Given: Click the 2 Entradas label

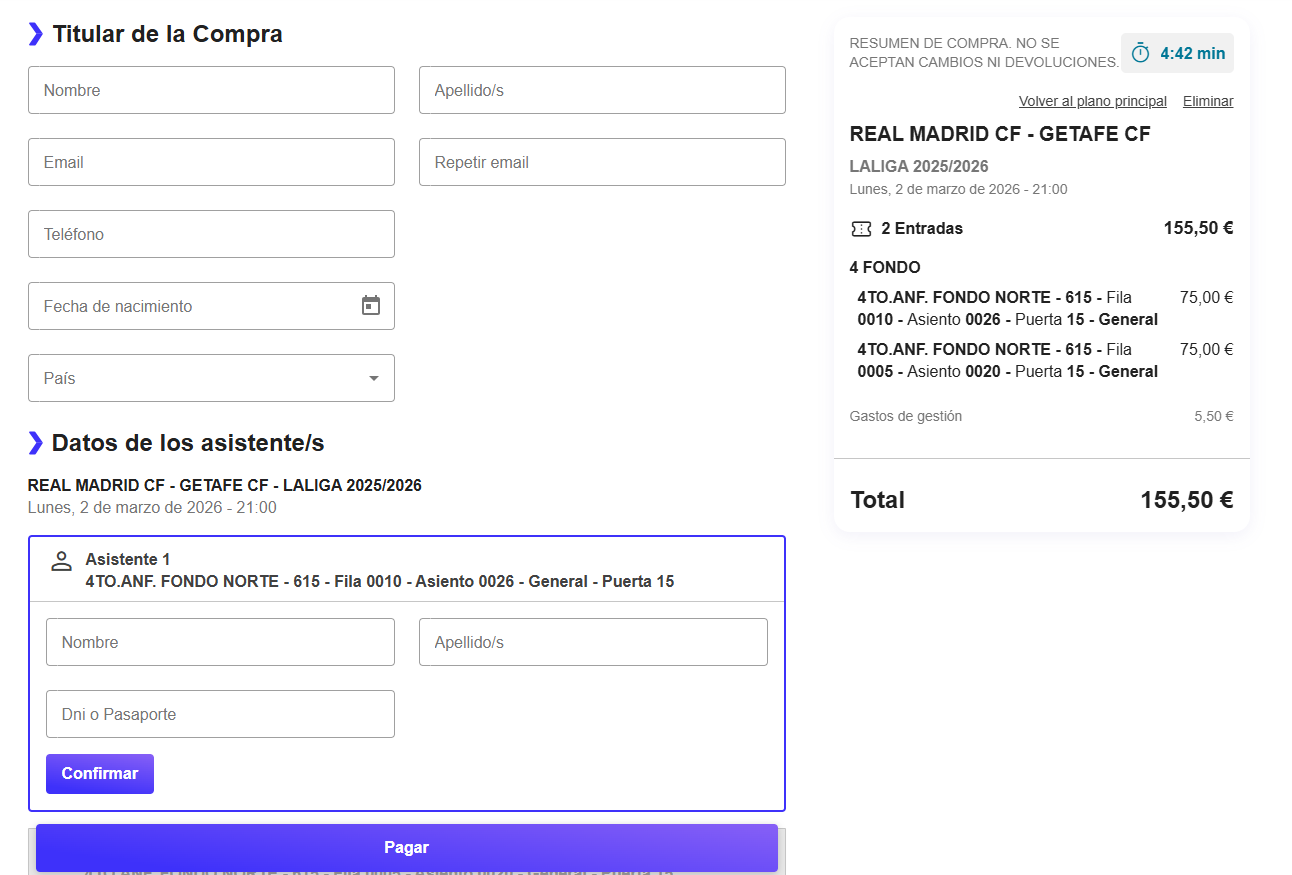Looking at the screenshot, I should click(922, 229).
